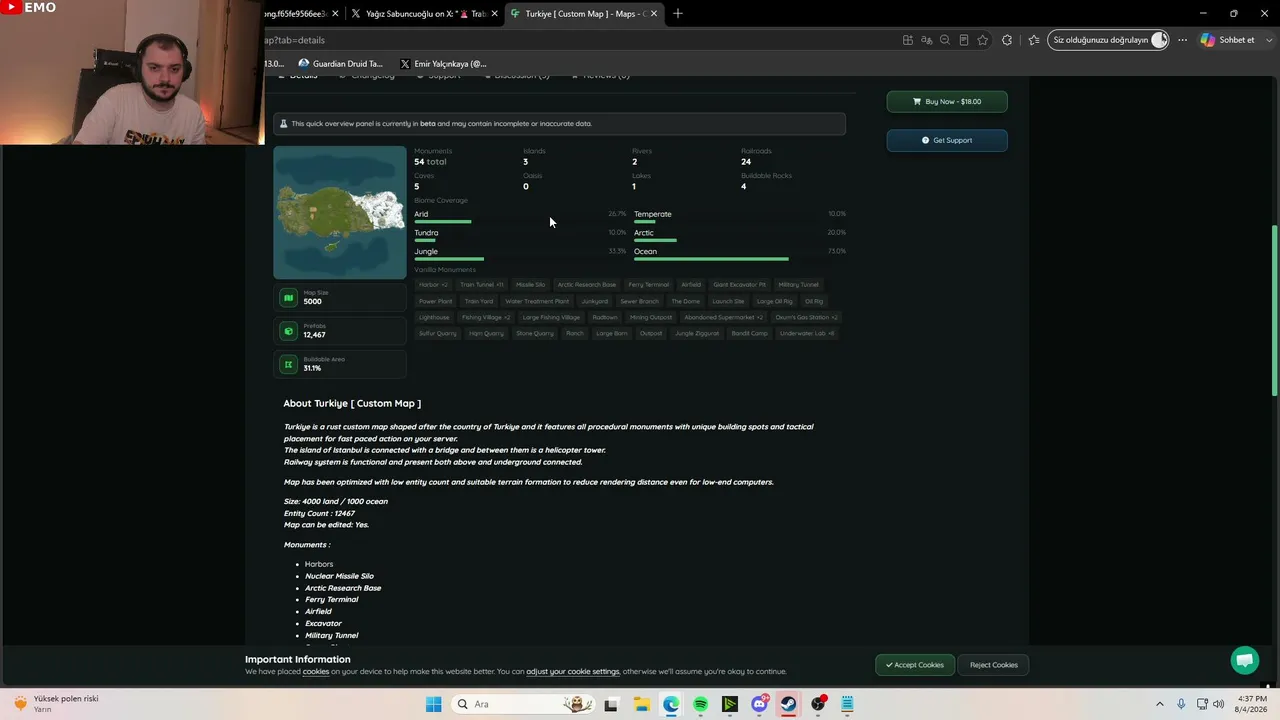1280x720 pixels.
Task: Open the cookies link in the notice
Action: (316, 672)
